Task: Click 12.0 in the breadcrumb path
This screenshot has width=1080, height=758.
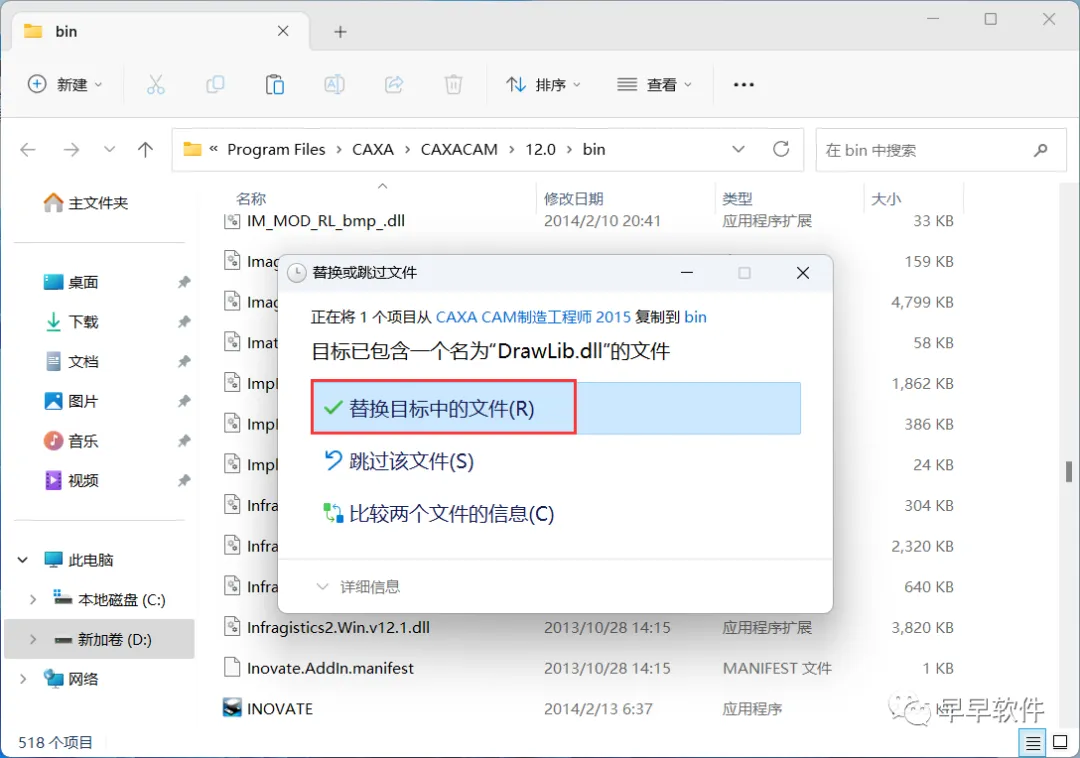Action: point(541,149)
